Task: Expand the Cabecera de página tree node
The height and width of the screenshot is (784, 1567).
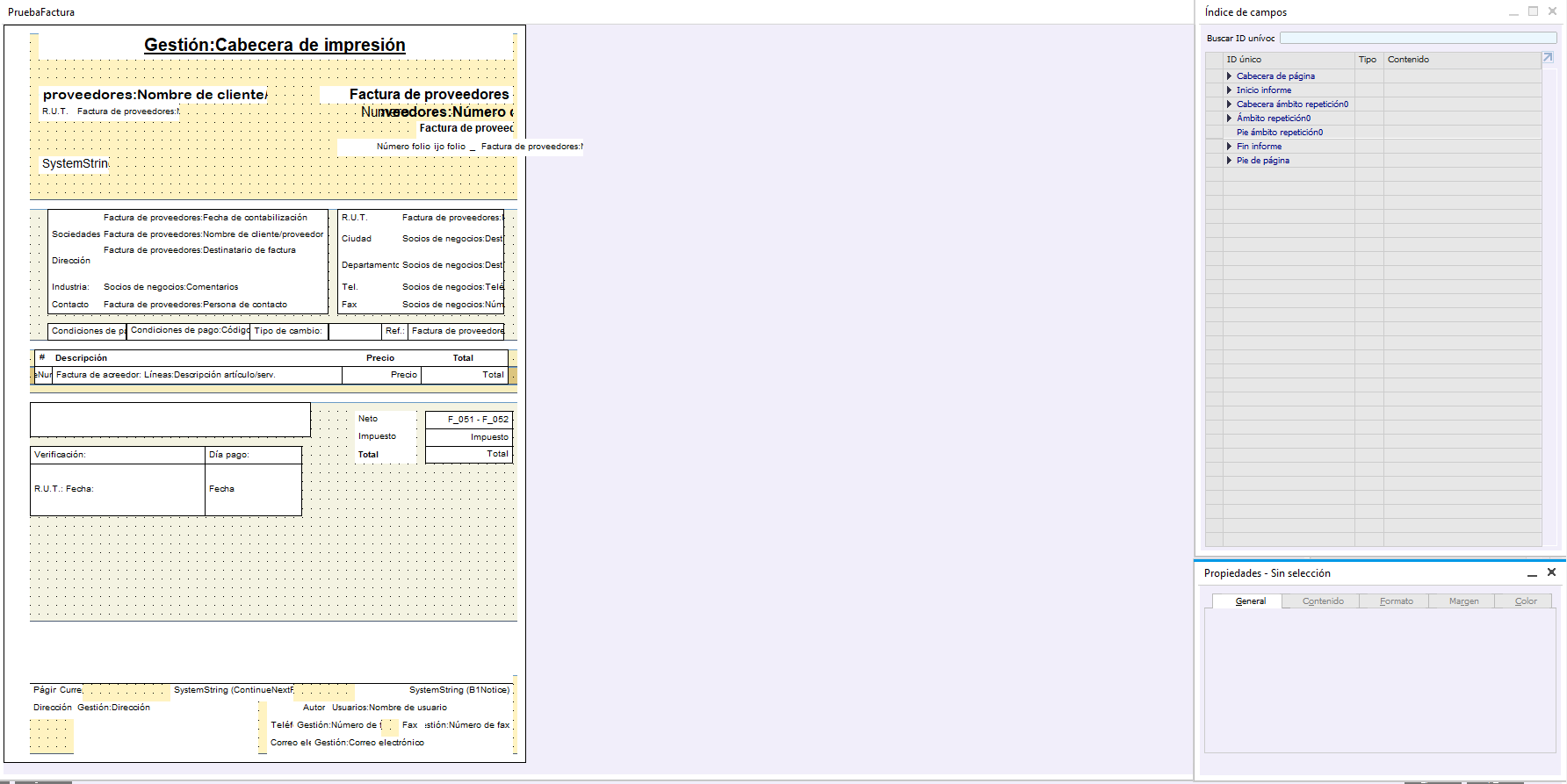Action: pyautogui.click(x=1229, y=76)
